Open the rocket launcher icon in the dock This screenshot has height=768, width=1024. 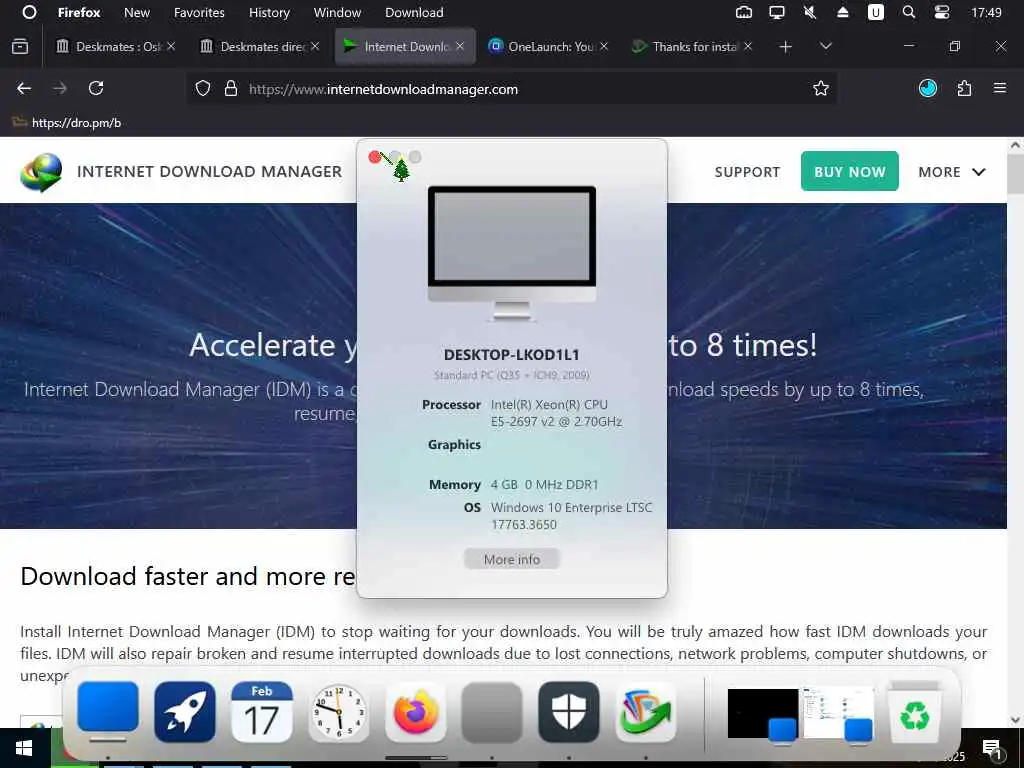pos(185,712)
